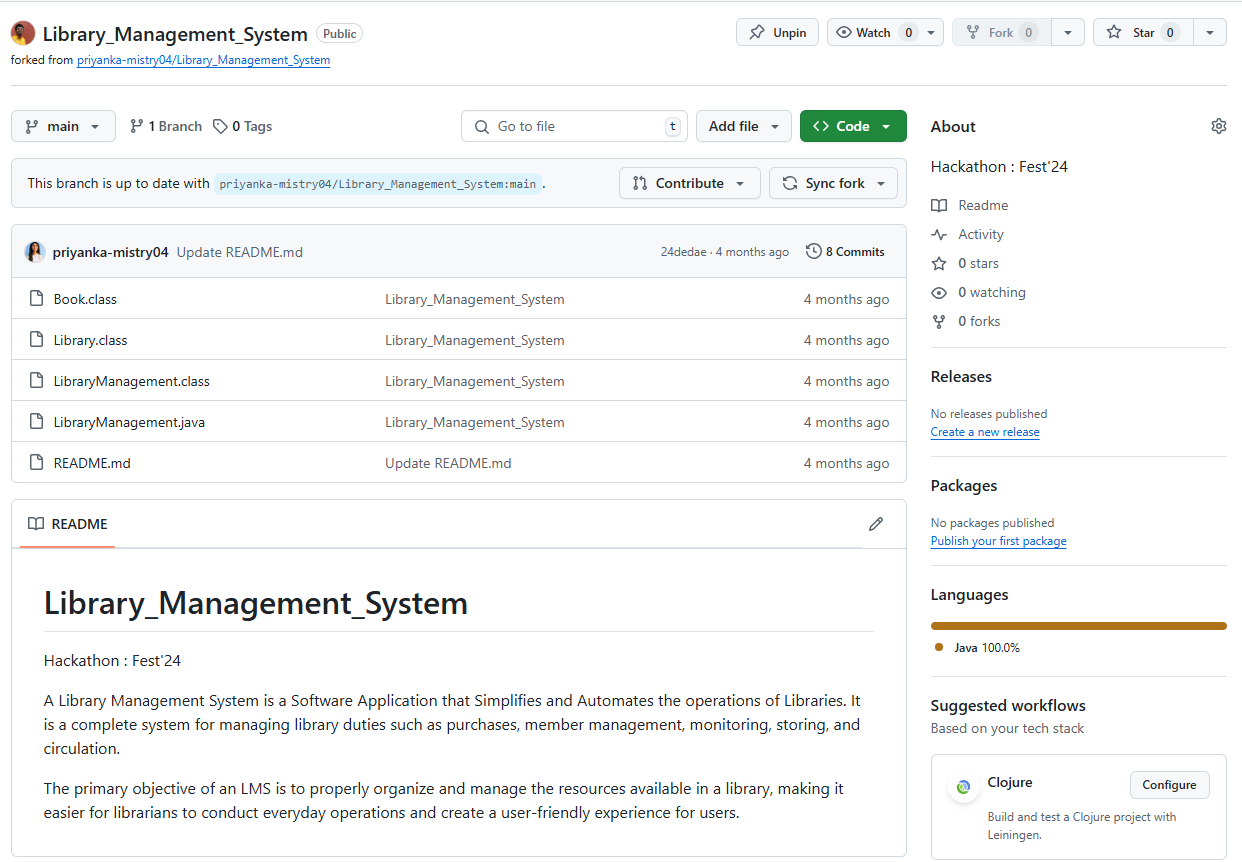This screenshot has width=1242, height=862.
Task: Open the About settings gear icon
Action: 1218,126
